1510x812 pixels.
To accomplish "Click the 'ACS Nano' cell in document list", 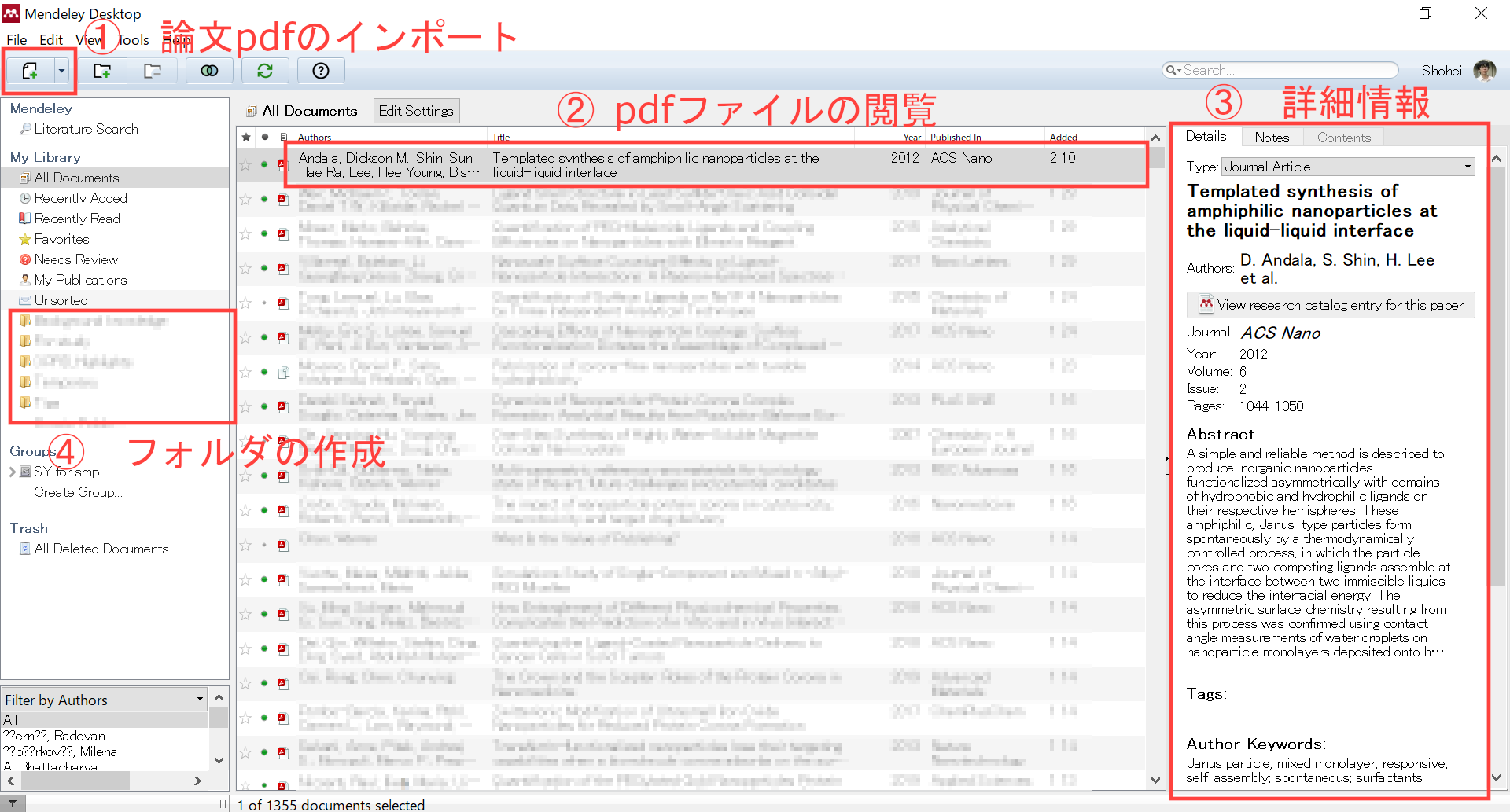I will [961, 158].
